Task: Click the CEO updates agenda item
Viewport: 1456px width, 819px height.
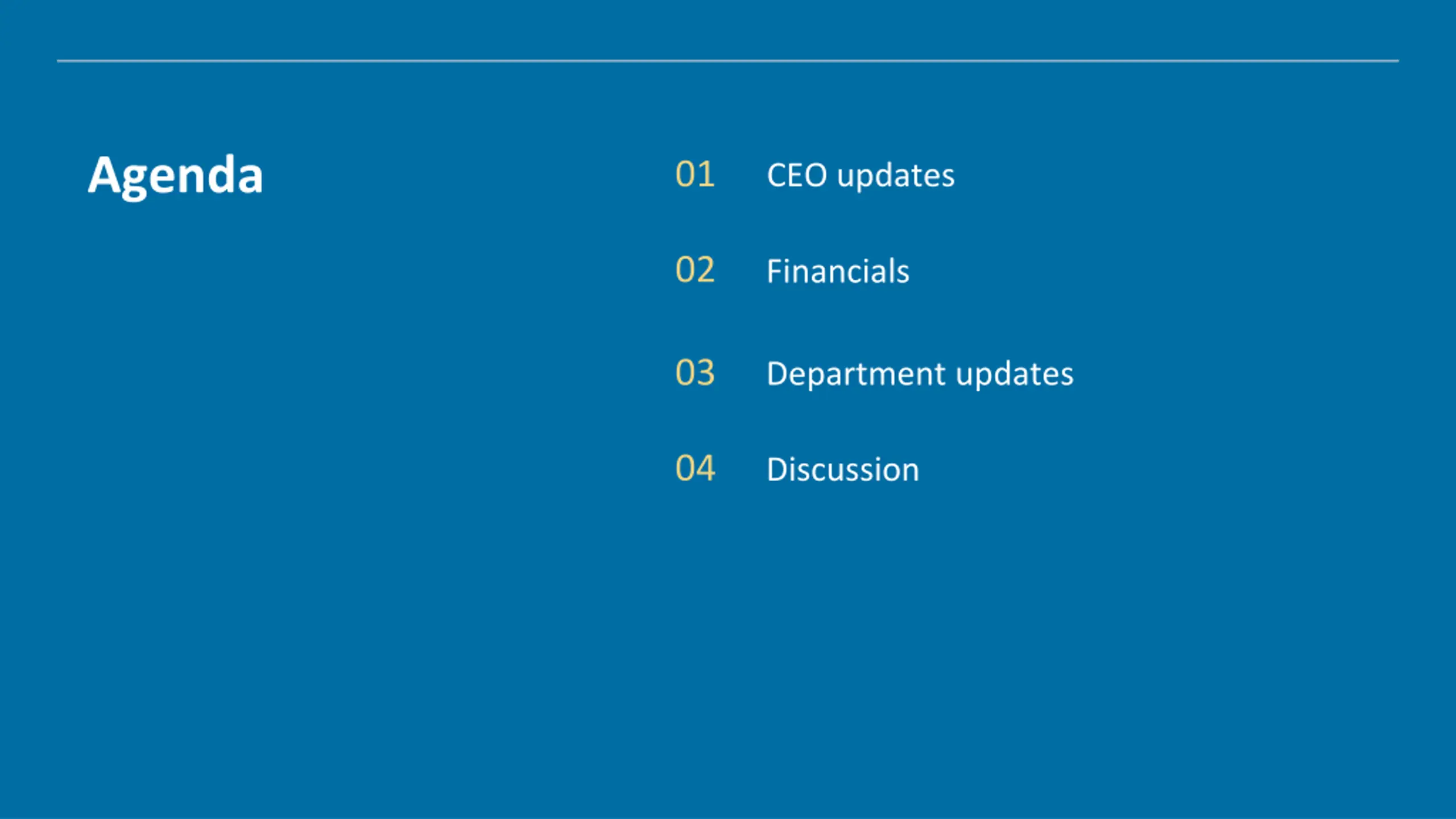Action: [x=860, y=175]
